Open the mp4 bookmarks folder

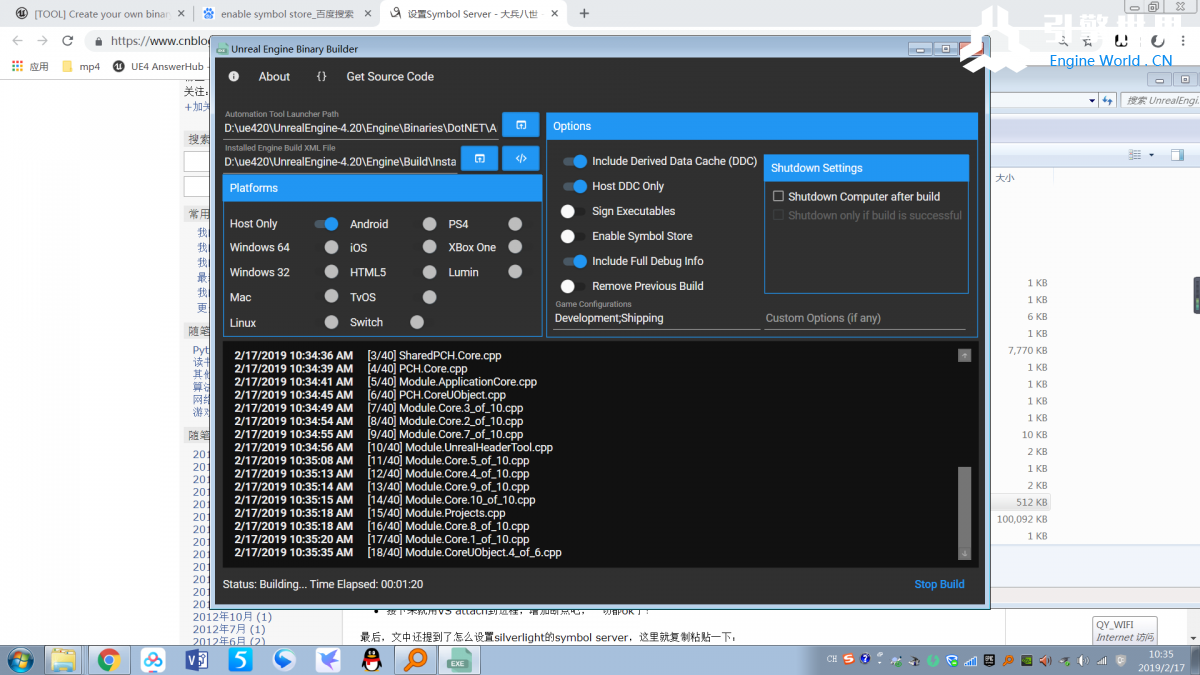(81, 67)
